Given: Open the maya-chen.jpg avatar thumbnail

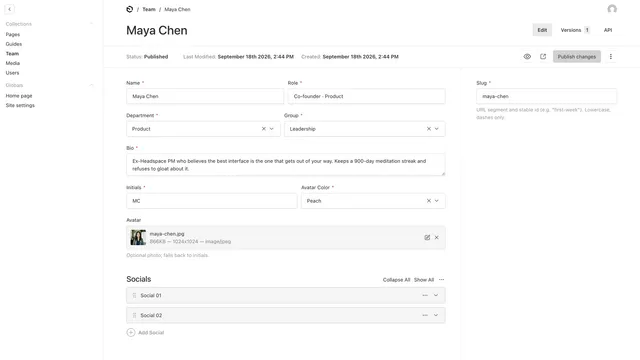Looking at the screenshot, I should tap(138, 238).
